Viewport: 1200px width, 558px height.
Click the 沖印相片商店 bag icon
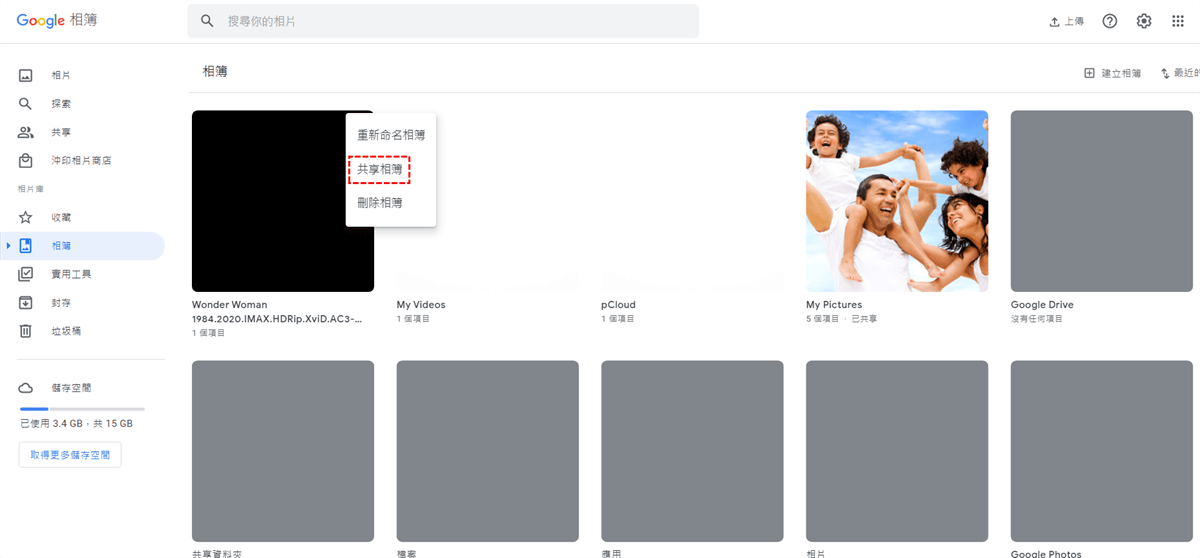tap(26, 160)
